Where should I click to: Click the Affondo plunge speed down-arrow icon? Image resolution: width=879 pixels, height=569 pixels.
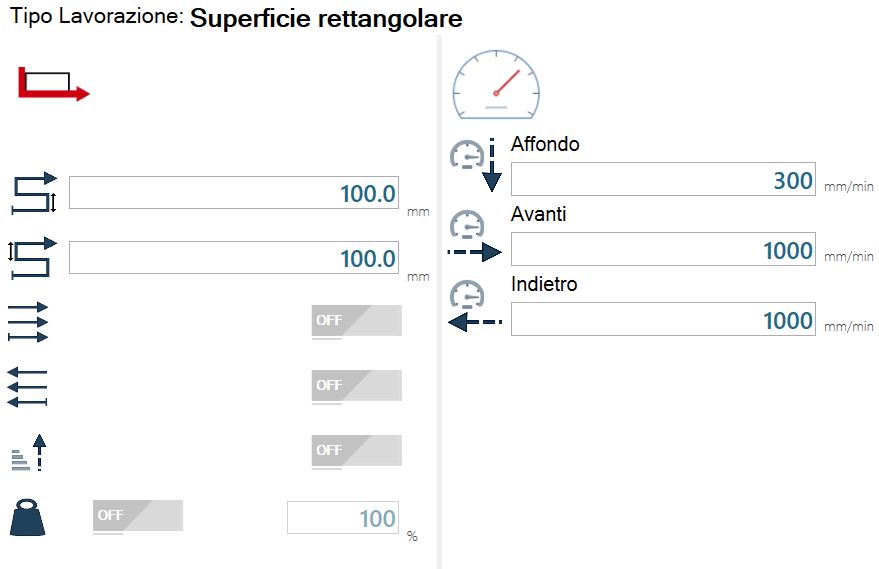click(475, 164)
